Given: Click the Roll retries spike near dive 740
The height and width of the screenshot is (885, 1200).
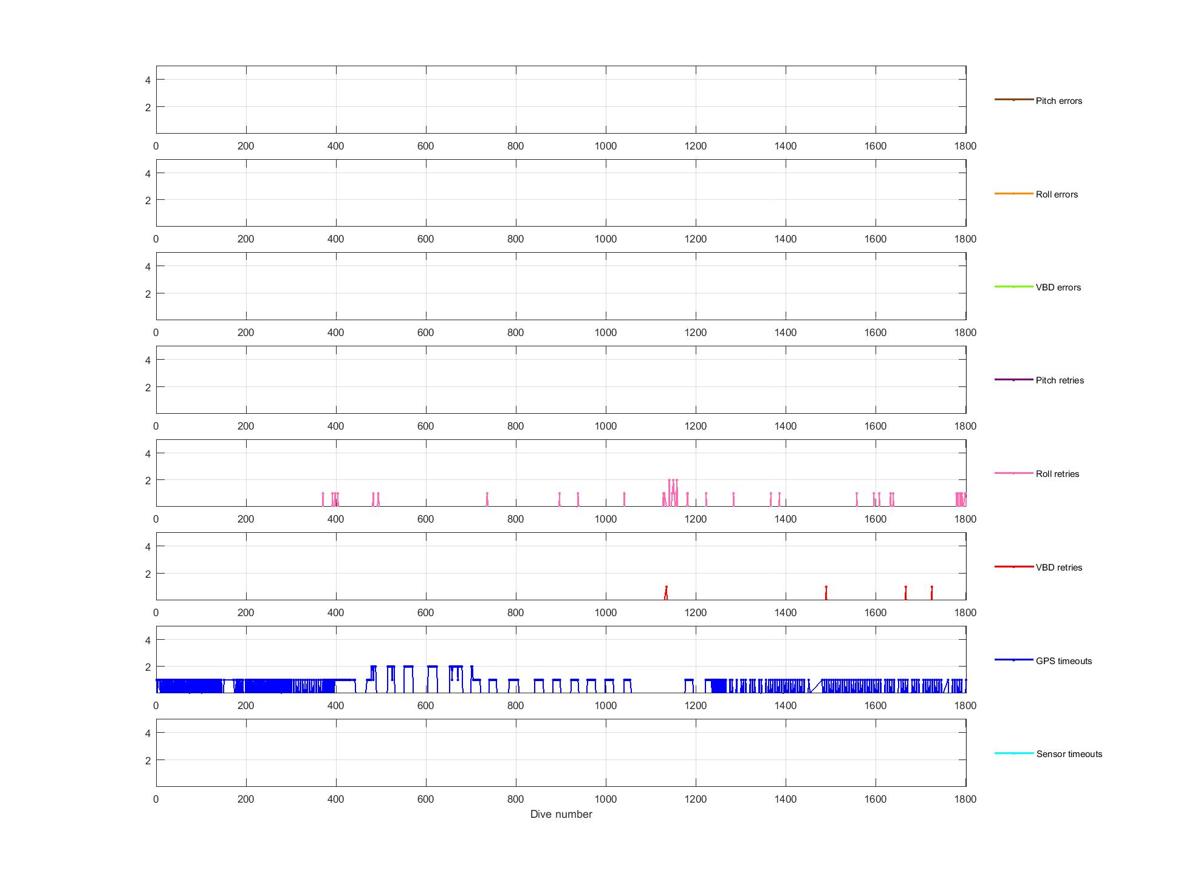Looking at the screenshot, I should click(487, 499).
